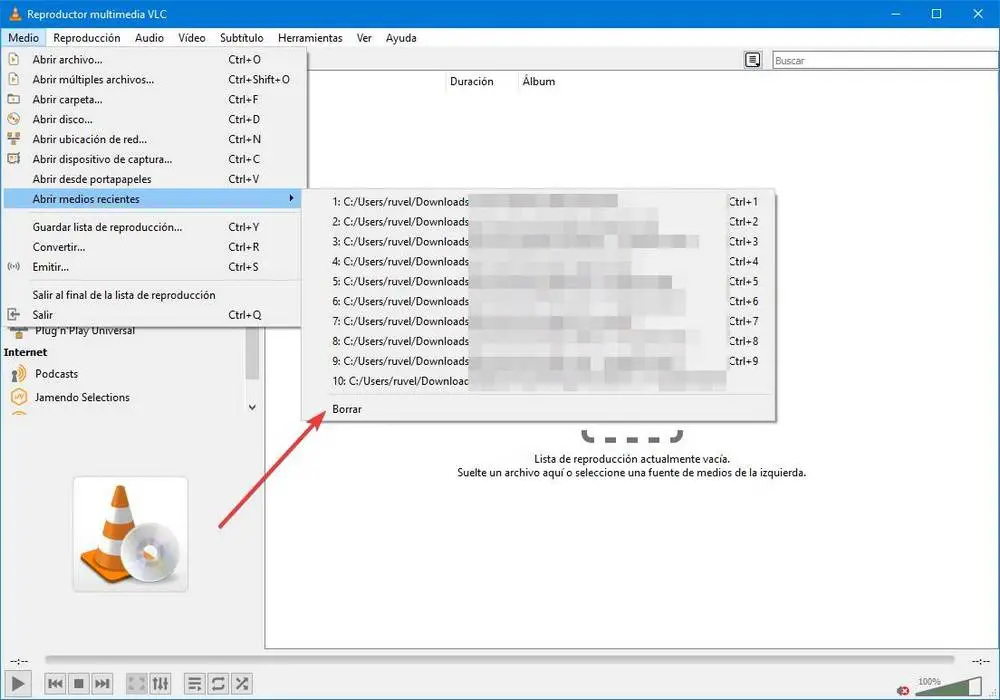The image size is (1000, 700).
Task: Toggle random shuffle playback
Action: click(x=242, y=684)
